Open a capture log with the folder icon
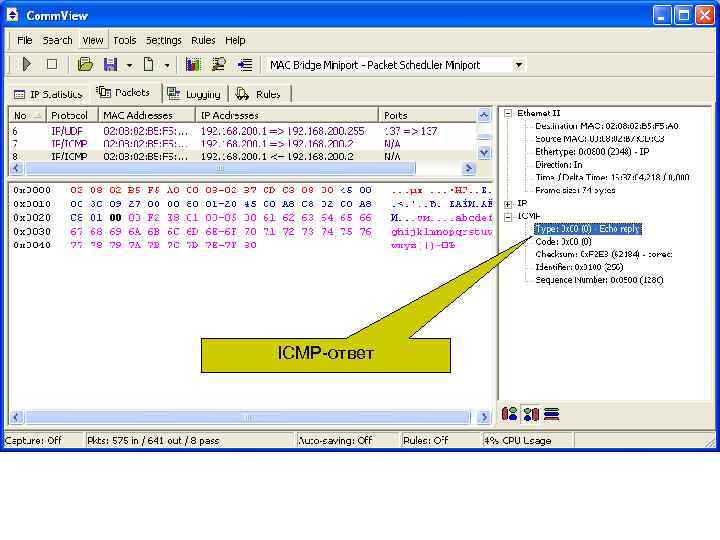The width and height of the screenshot is (720, 540). click(85, 64)
